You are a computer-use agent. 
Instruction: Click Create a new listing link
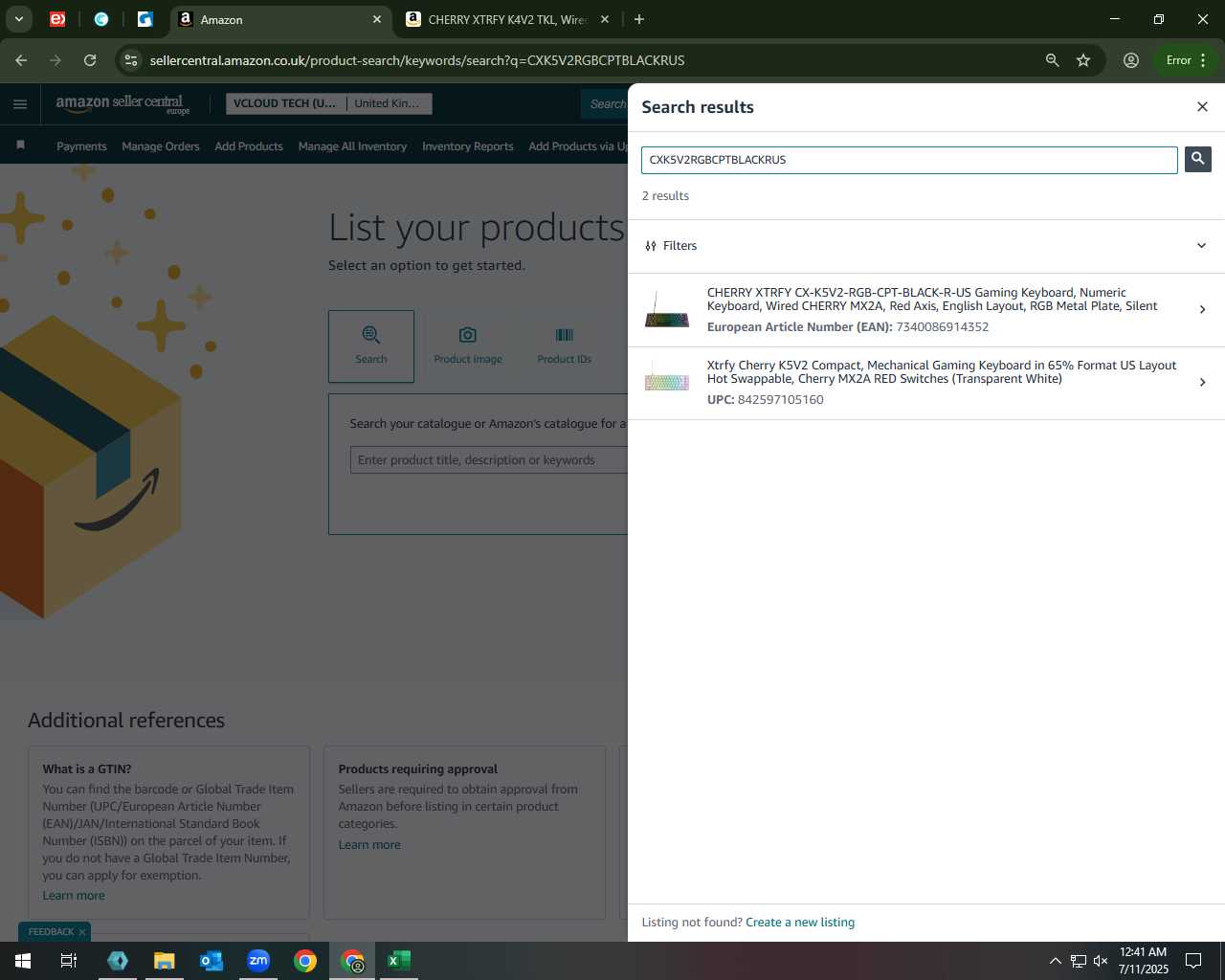coord(800,923)
